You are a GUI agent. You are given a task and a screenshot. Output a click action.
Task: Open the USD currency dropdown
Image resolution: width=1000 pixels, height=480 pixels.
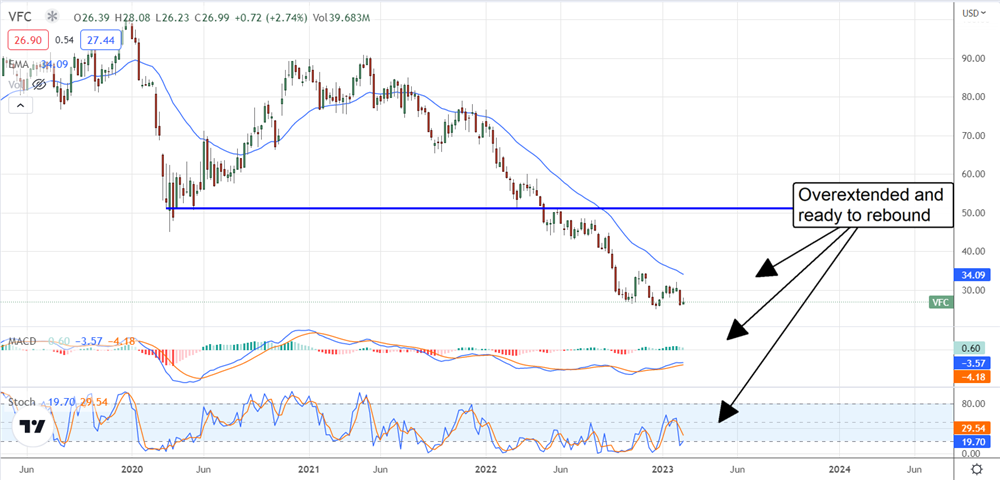point(975,12)
